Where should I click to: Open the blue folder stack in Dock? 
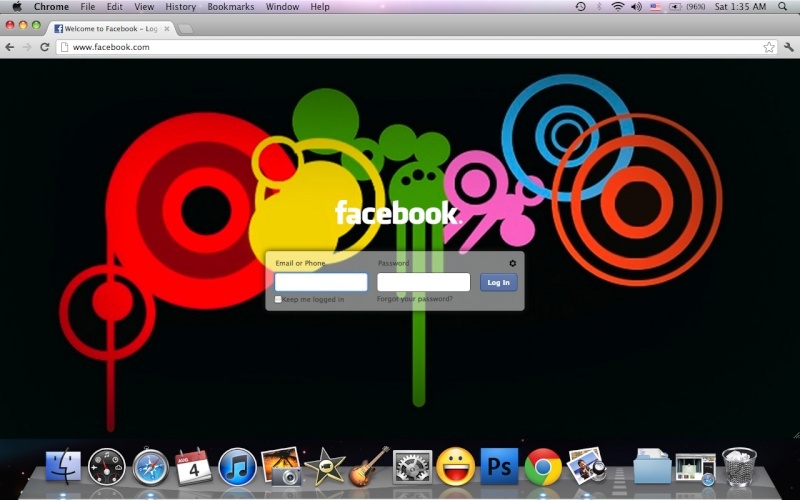653,466
